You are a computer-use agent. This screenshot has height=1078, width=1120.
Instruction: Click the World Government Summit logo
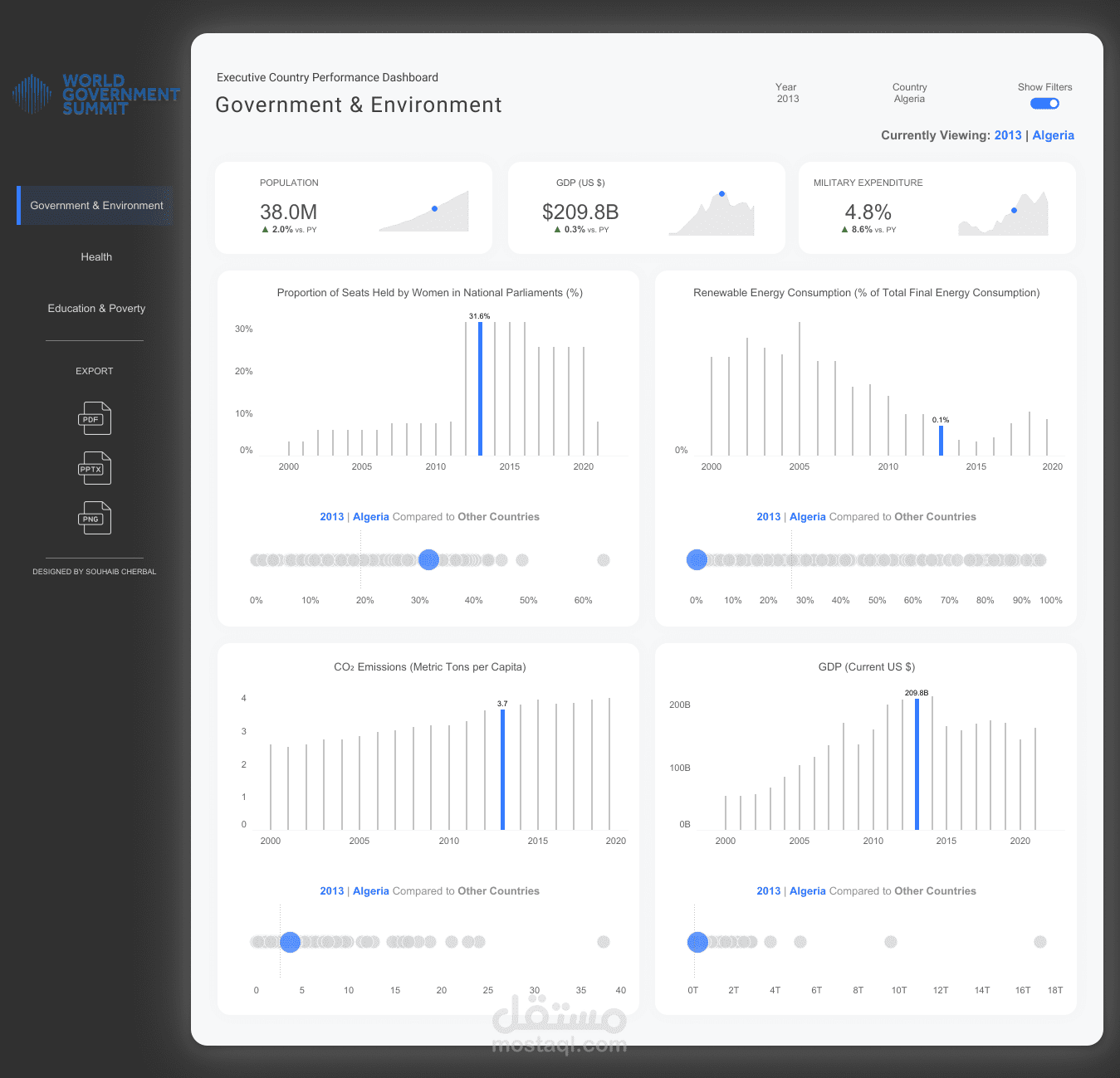tap(96, 94)
